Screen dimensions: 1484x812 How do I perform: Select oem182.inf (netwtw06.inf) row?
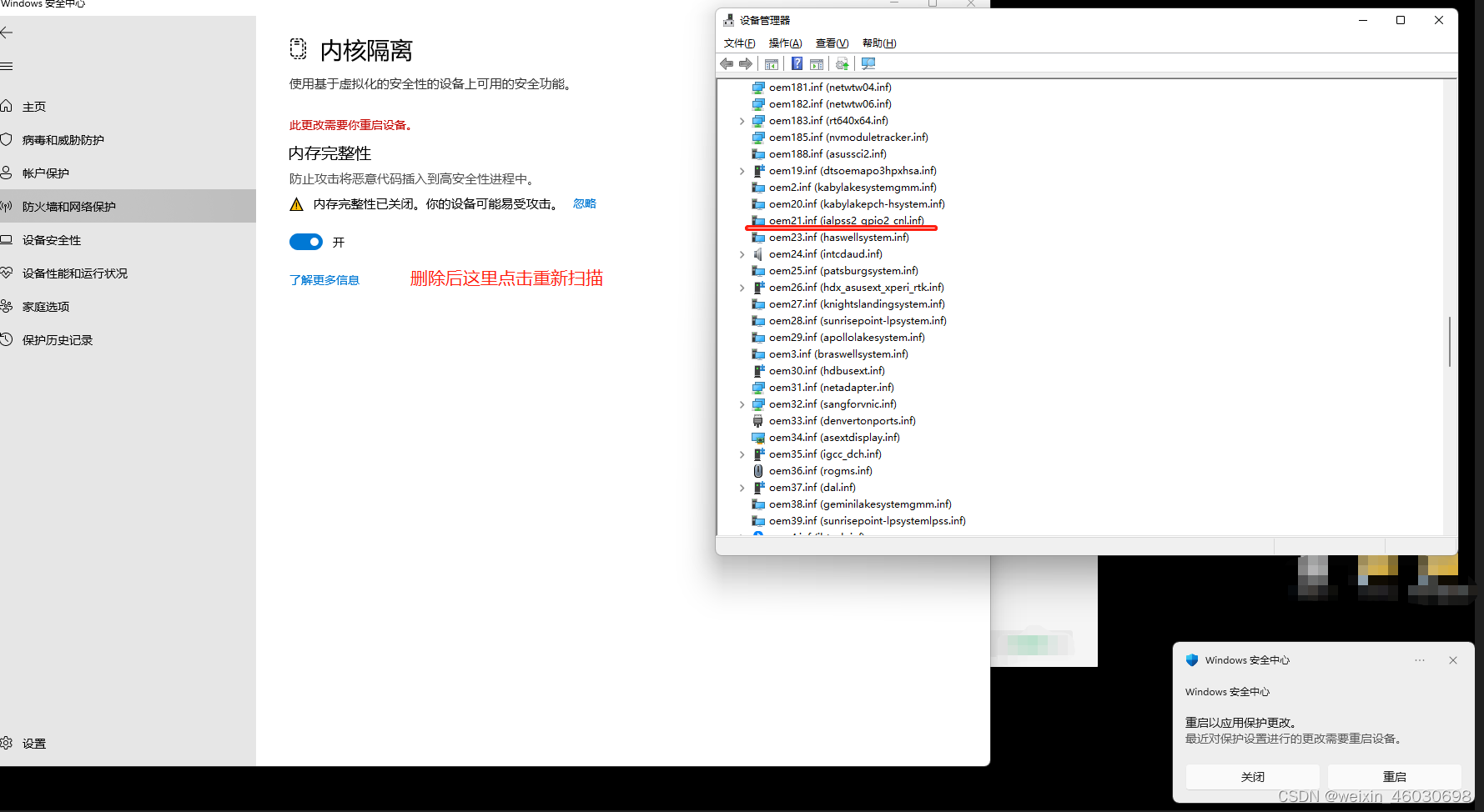coord(822,104)
